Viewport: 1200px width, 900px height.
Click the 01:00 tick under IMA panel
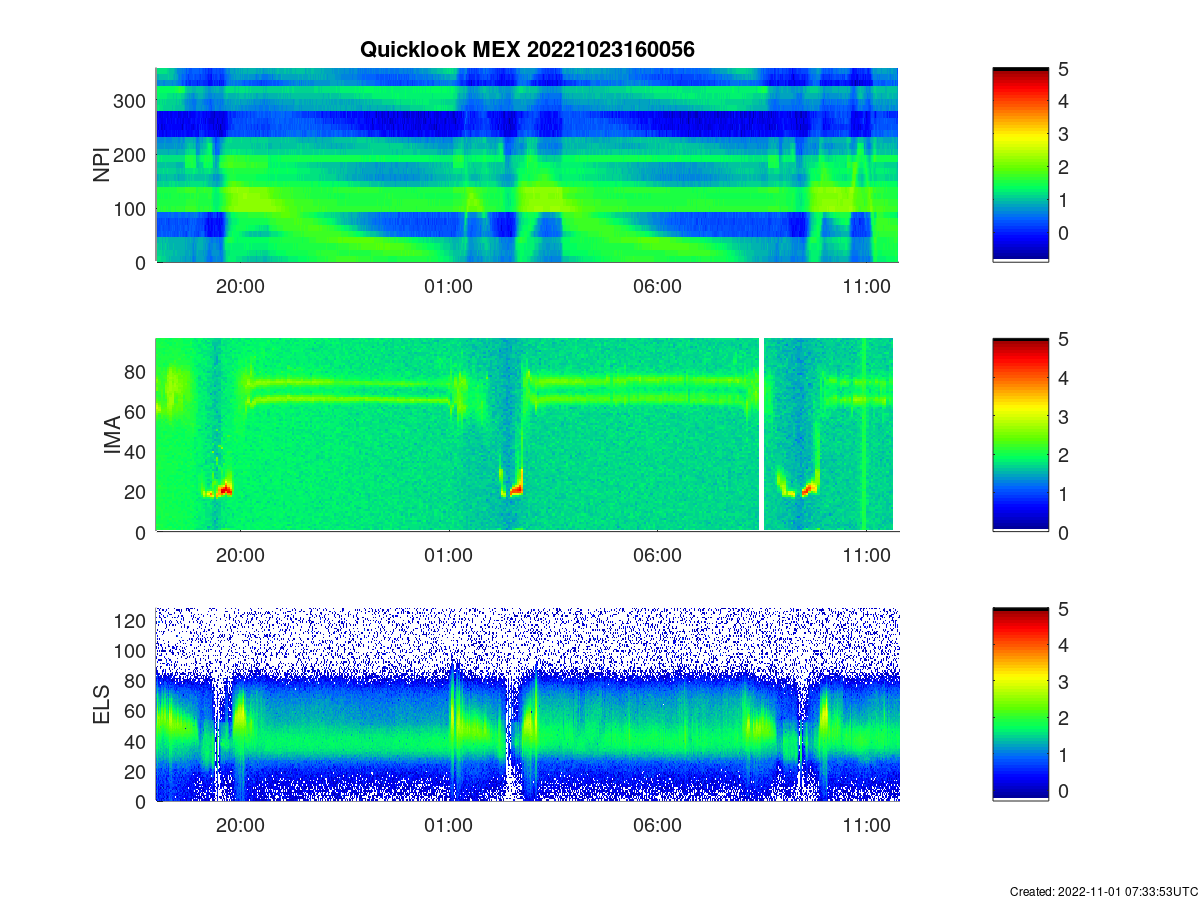(x=449, y=556)
